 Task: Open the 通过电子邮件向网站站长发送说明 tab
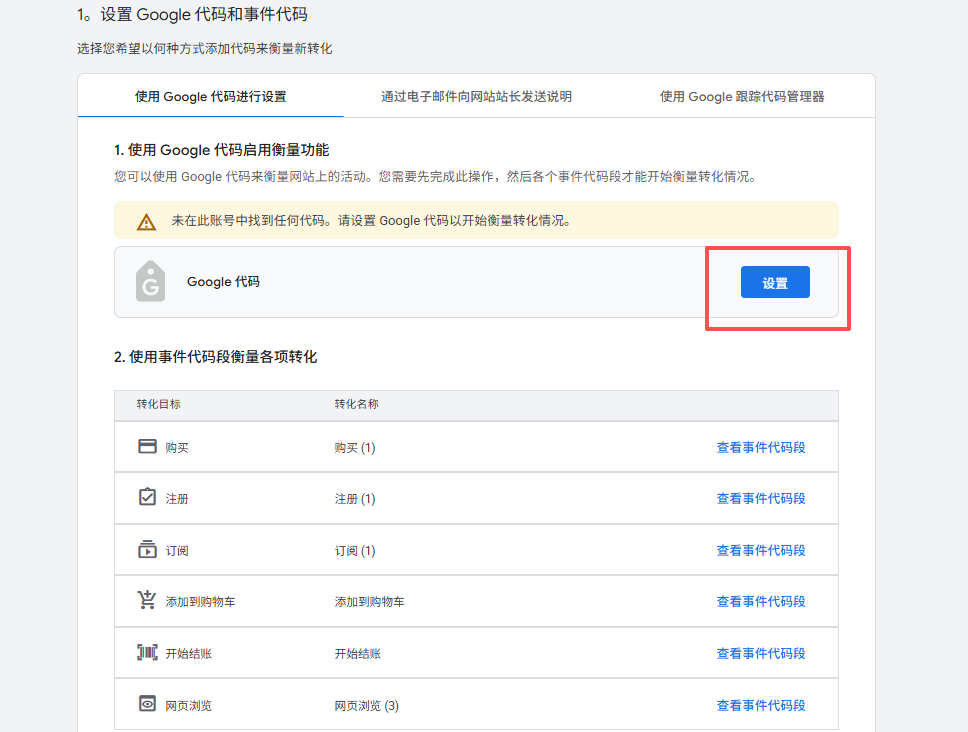click(x=476, y=97)
